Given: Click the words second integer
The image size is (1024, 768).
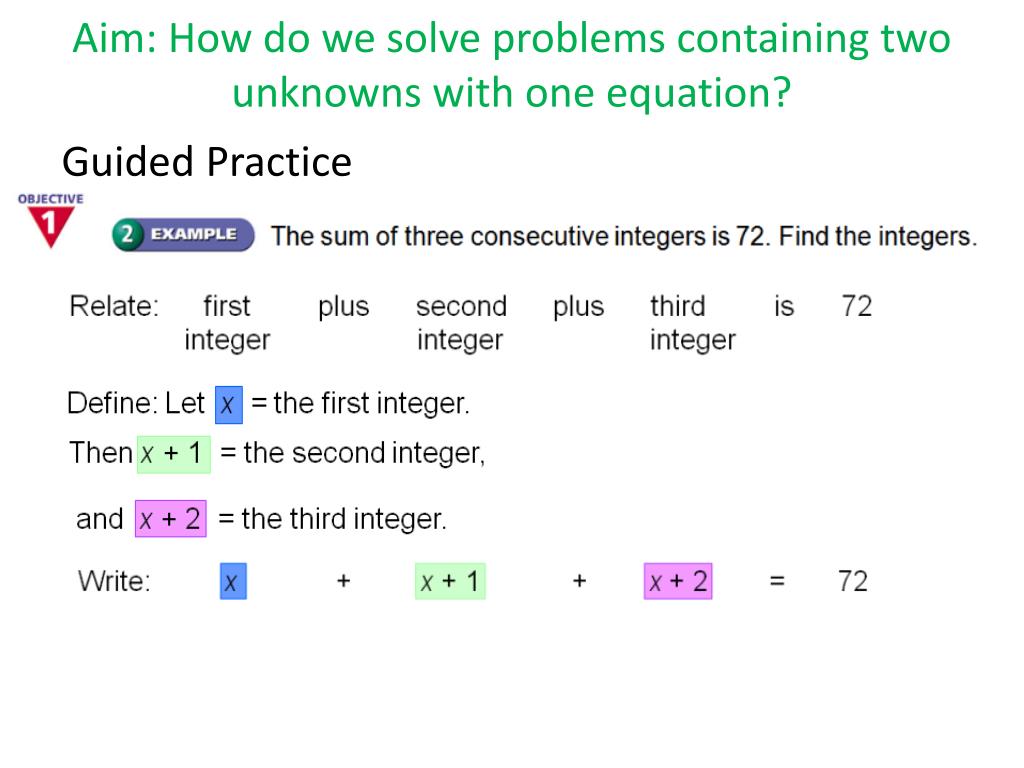Looking at the screenshot, I should [461, 323].
